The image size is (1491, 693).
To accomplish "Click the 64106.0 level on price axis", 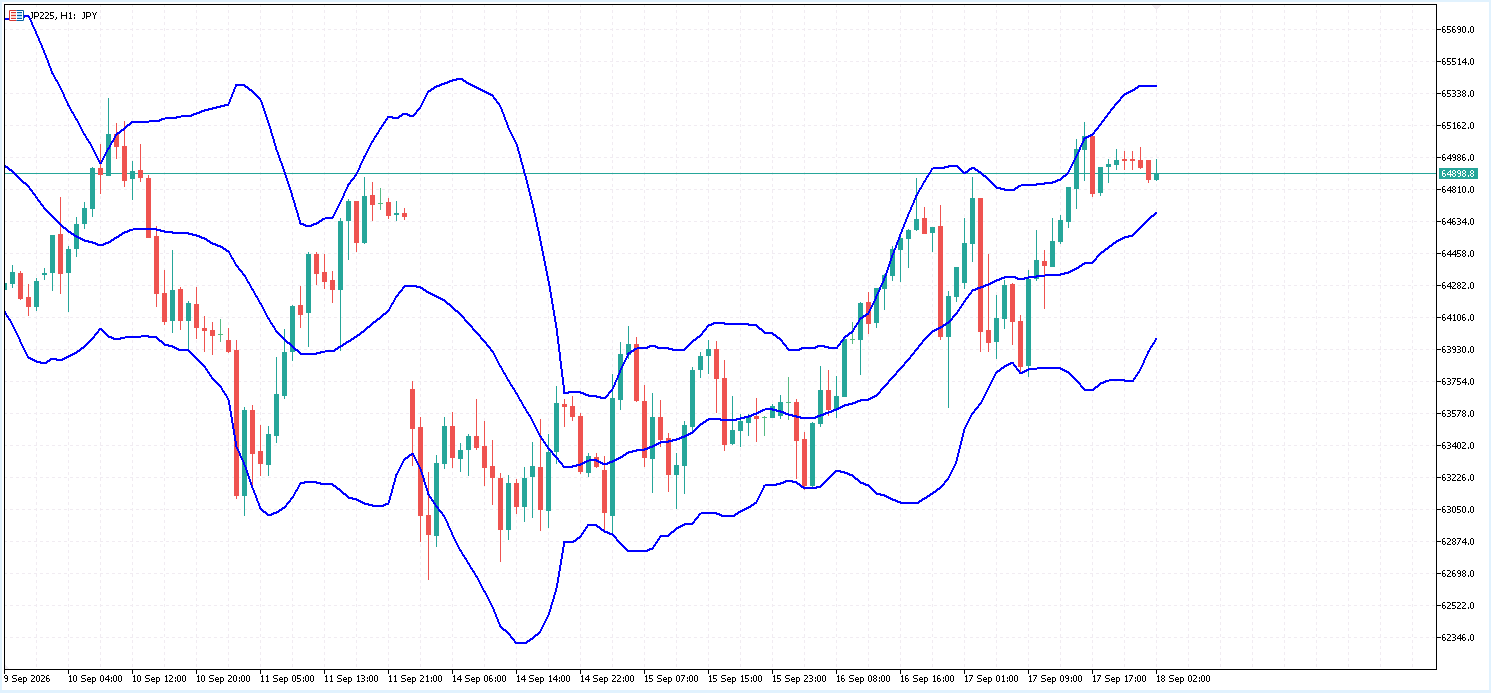I will point(1459,318).
